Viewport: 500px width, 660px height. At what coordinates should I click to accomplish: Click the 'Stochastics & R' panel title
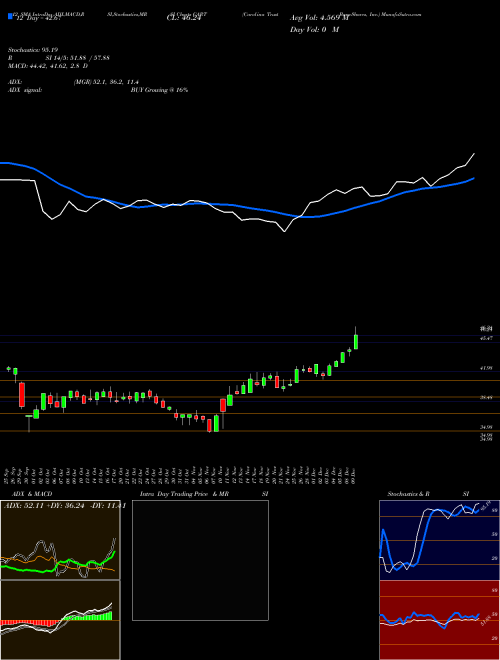[x=408, y=494]
